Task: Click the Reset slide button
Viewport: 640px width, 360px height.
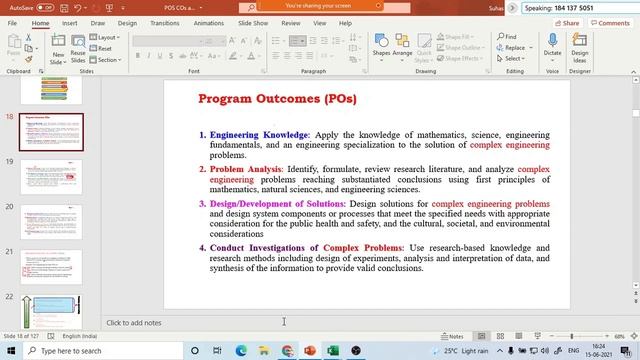Action: coord(101,49)
